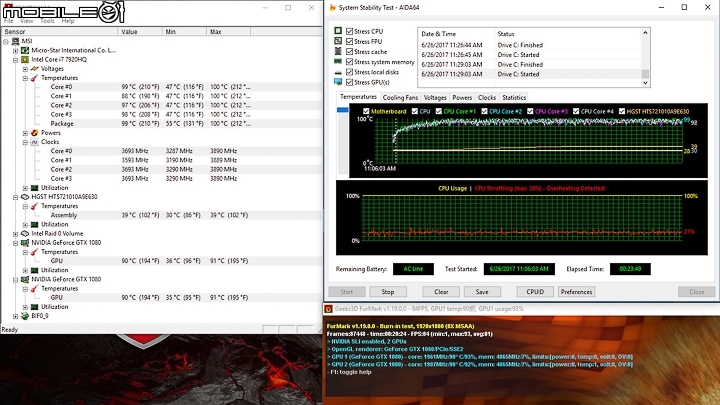Click the Max column header
This screenshot has height=405, width=720.
pos(228,32)
